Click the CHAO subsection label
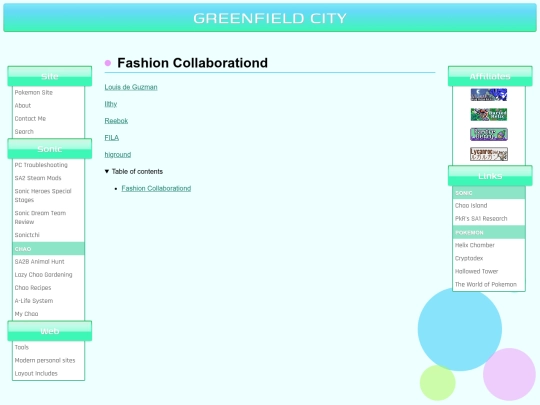This screenshot has width=540, height=405. (48, 249)
